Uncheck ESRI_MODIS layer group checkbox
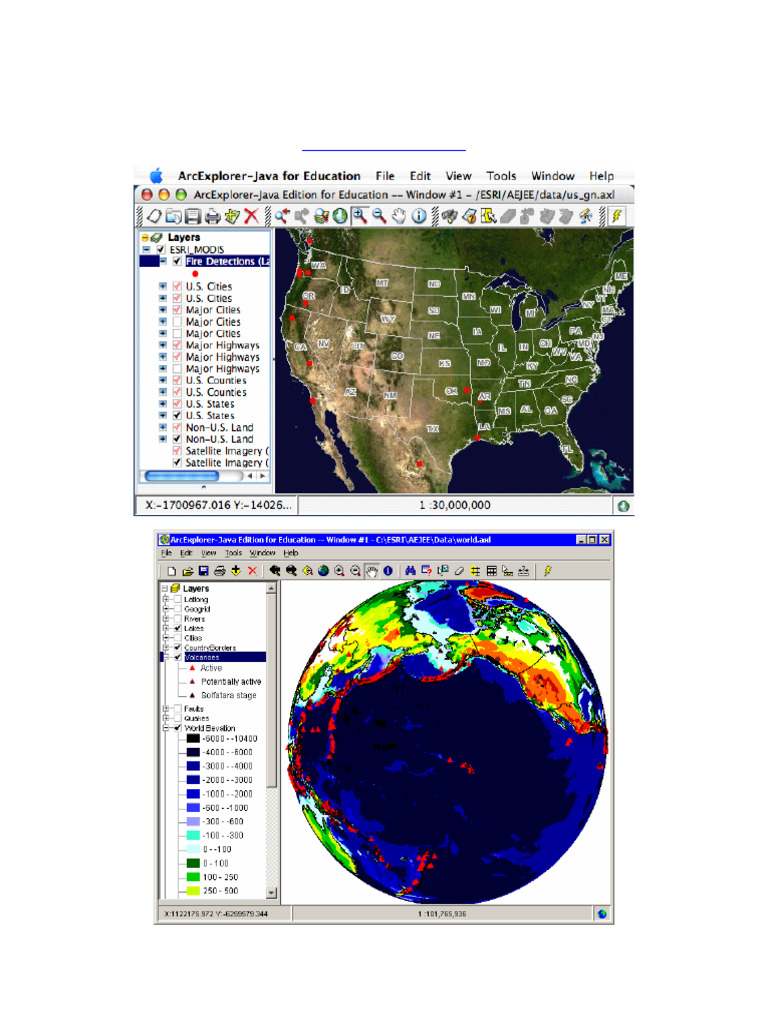768x1024 pixels. click(161, 249)
